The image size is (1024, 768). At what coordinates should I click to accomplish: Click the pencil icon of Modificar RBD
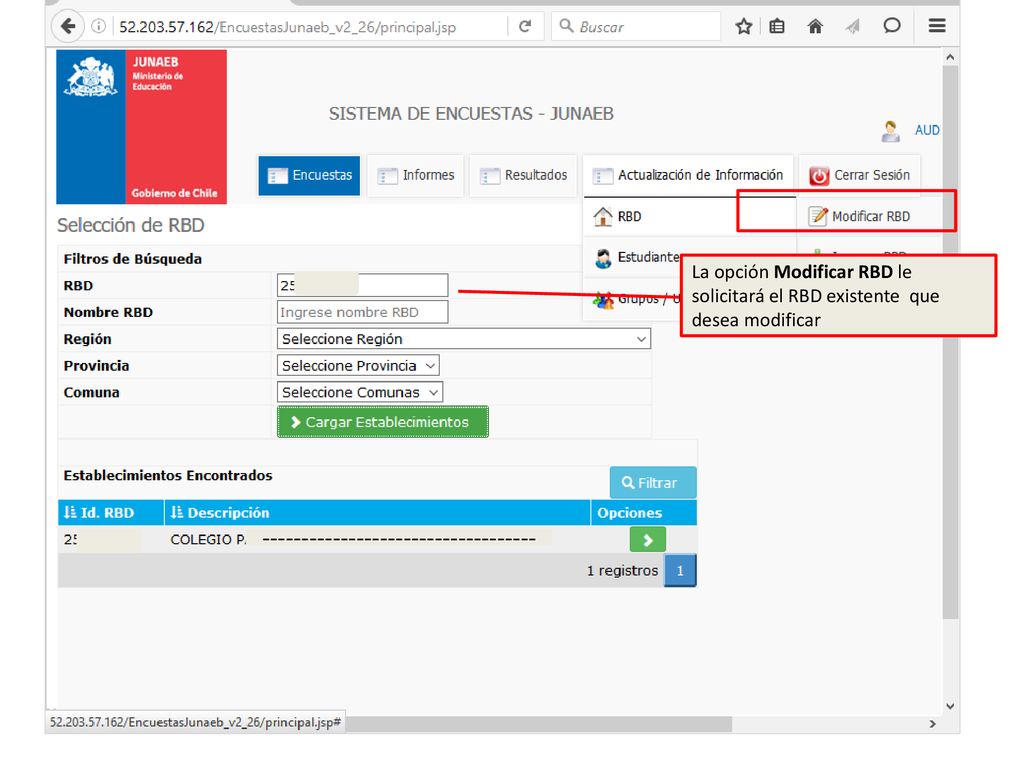pos(818,216)
